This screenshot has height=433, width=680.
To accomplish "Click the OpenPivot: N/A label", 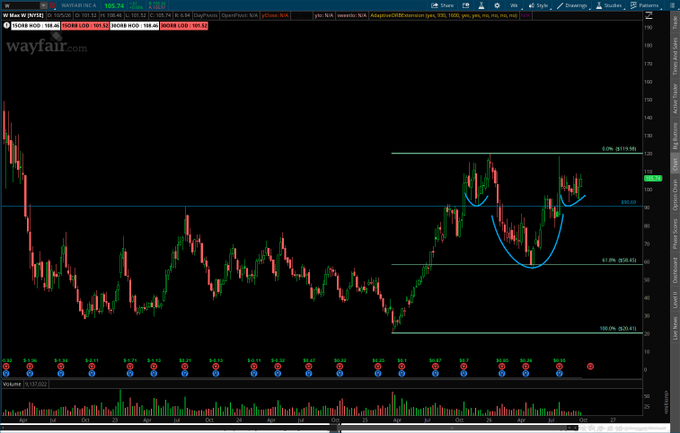I will [239, 16].
